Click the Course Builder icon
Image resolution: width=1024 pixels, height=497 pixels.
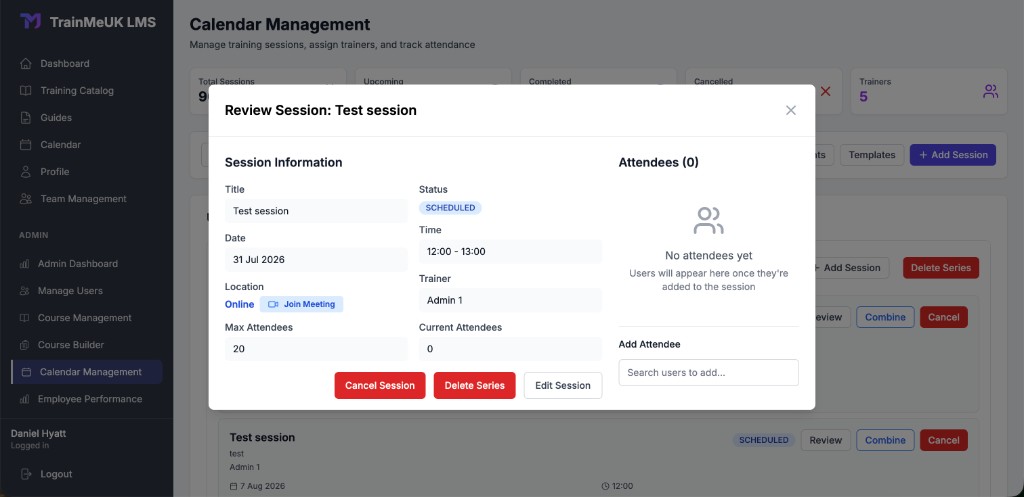point(24,345)
